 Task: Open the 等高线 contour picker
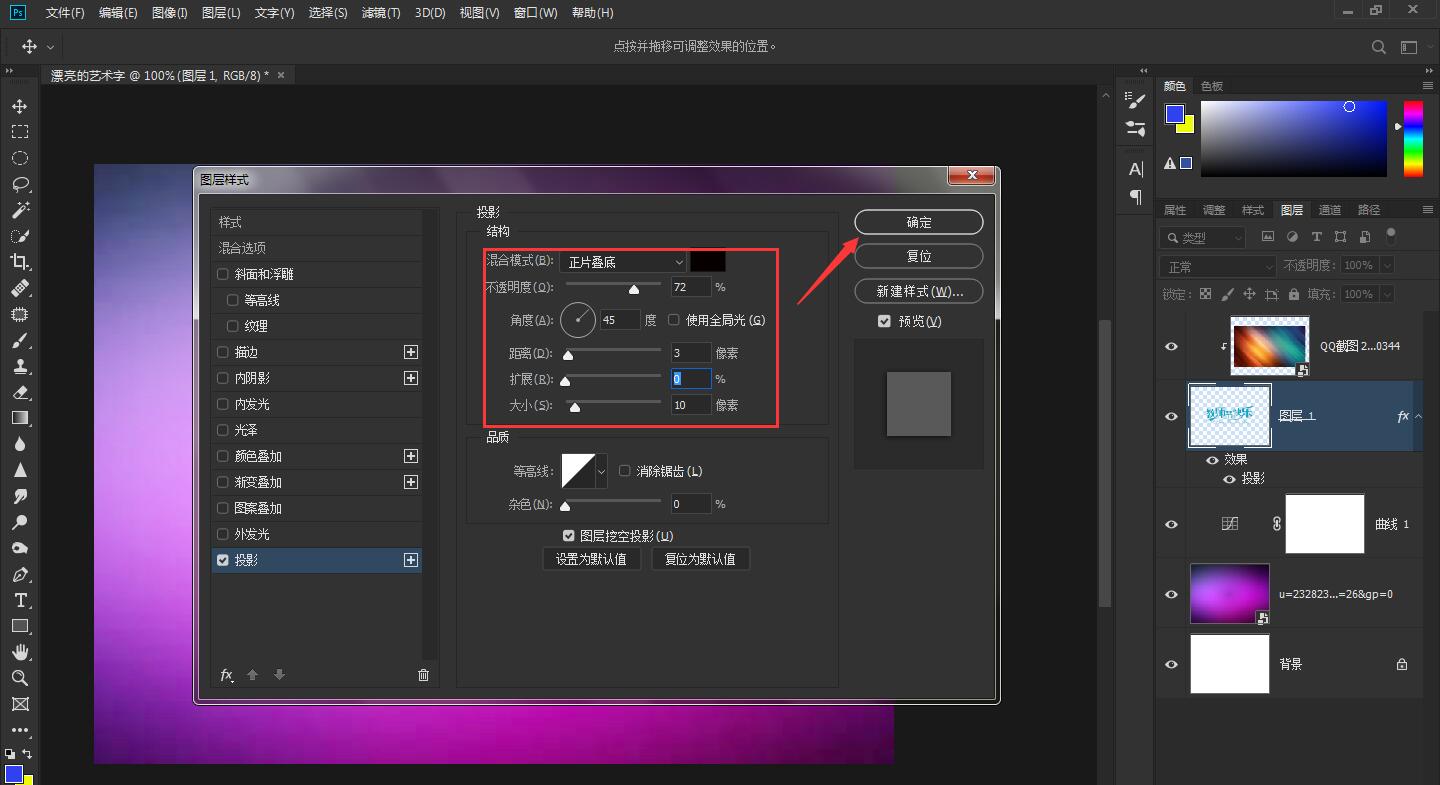[584, 469]
